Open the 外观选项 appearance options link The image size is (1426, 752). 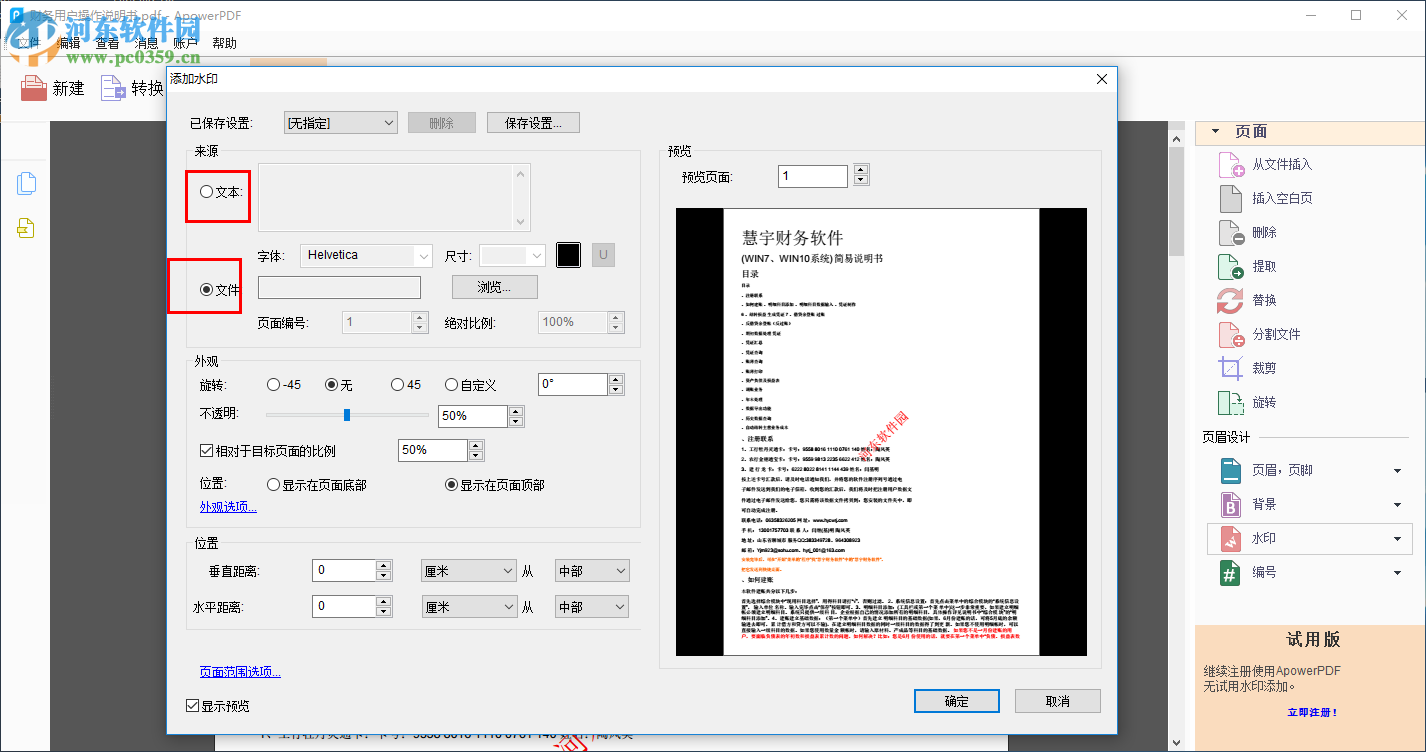(227, 505)
